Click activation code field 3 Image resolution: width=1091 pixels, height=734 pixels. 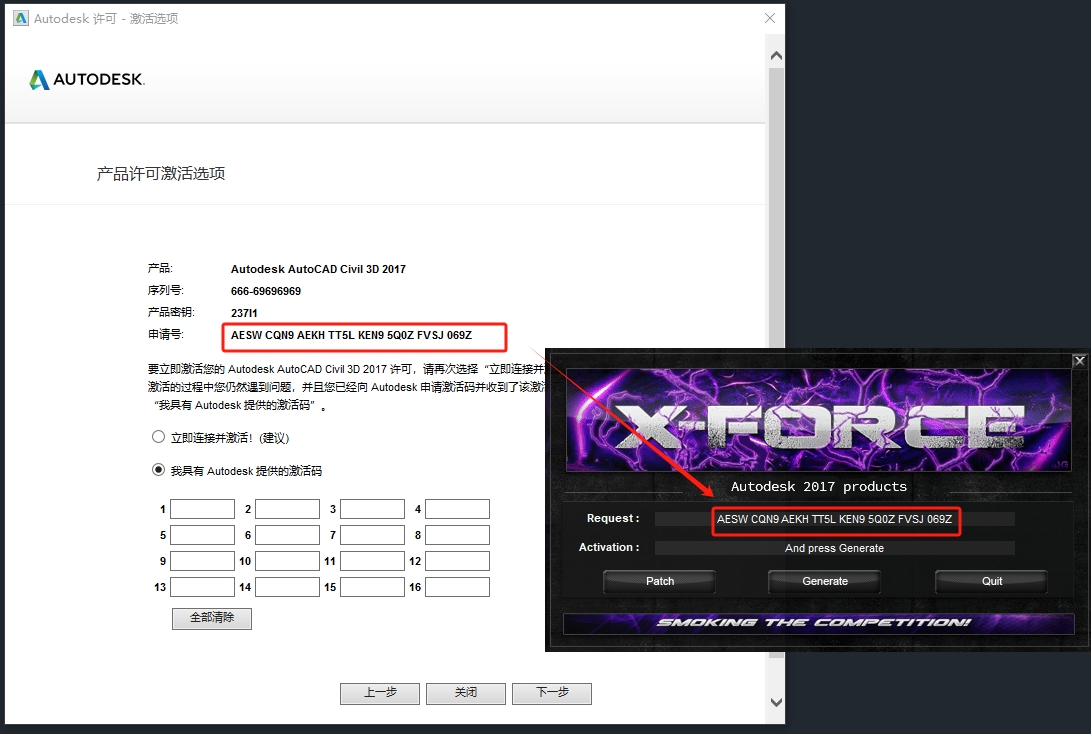[x=372, y=509]
